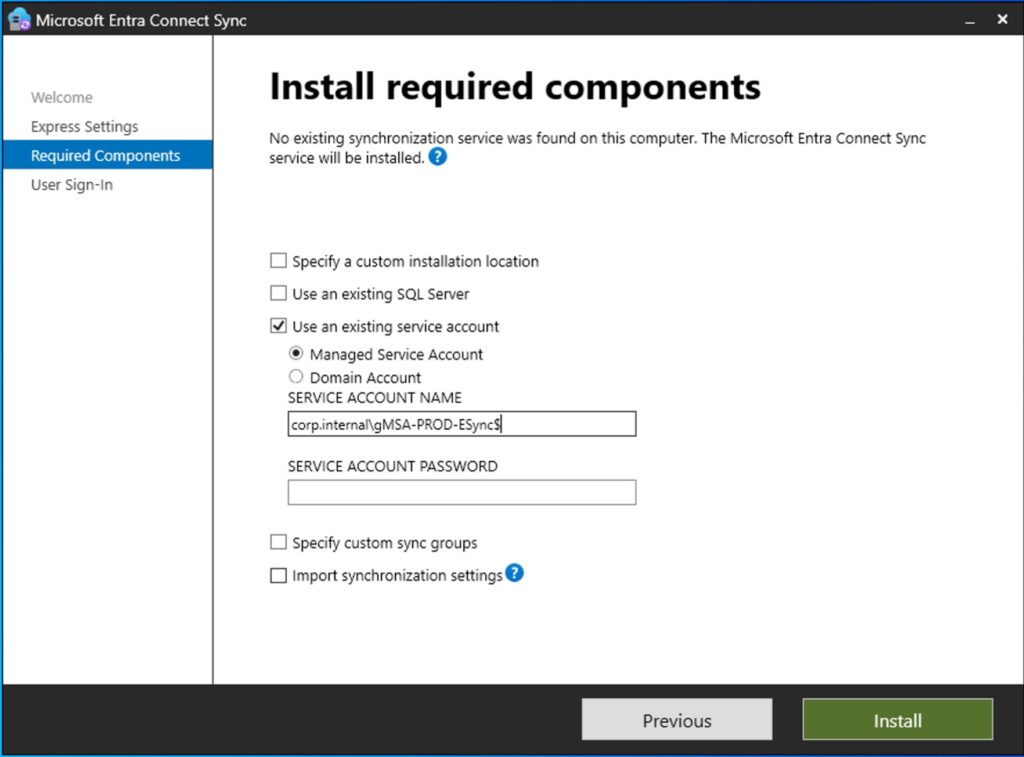Image resolution: width=1024 pixels, height=757 pixels.
Task: Open help icon beside 'service will be installed'
Action: click(x=437, y=158)
